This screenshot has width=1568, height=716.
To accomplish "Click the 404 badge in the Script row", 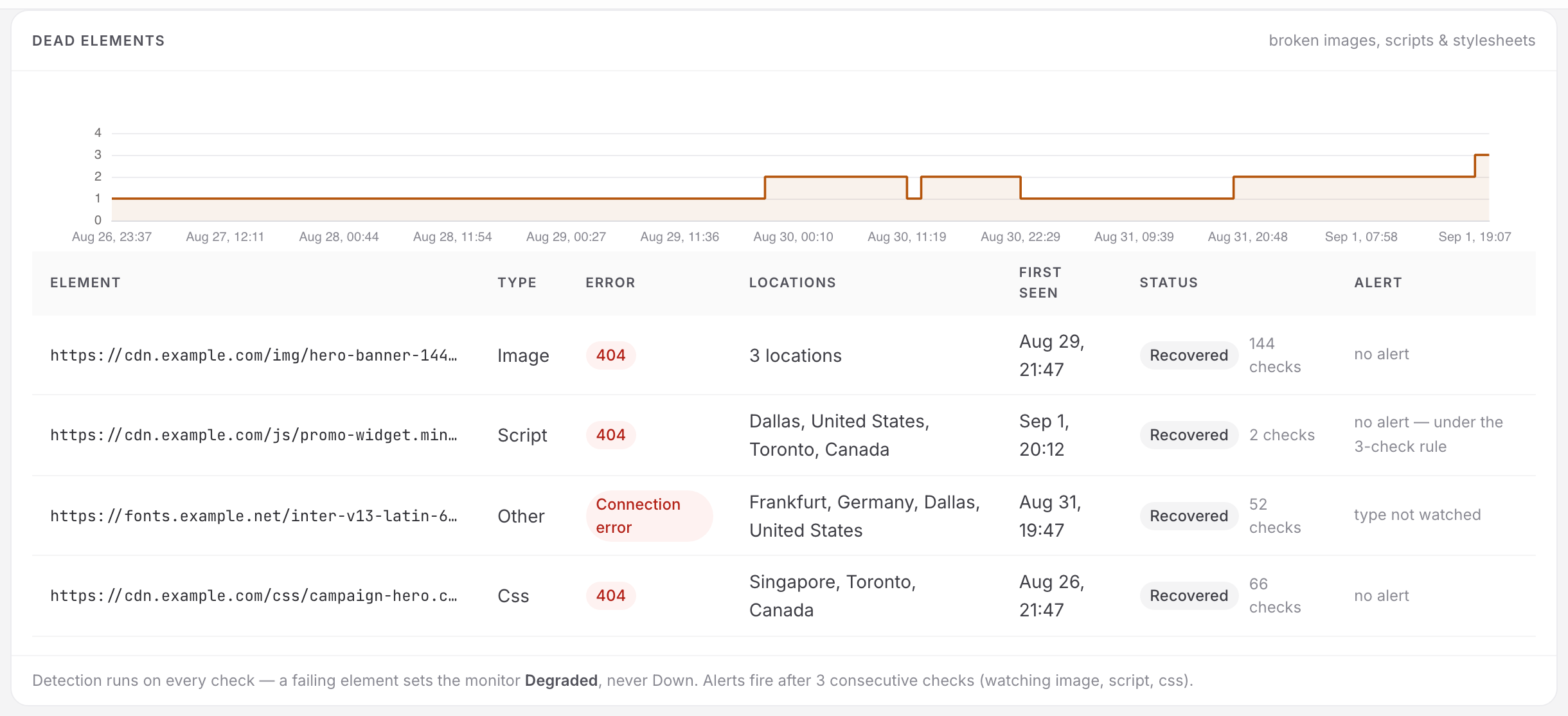I will coord(610,435).
